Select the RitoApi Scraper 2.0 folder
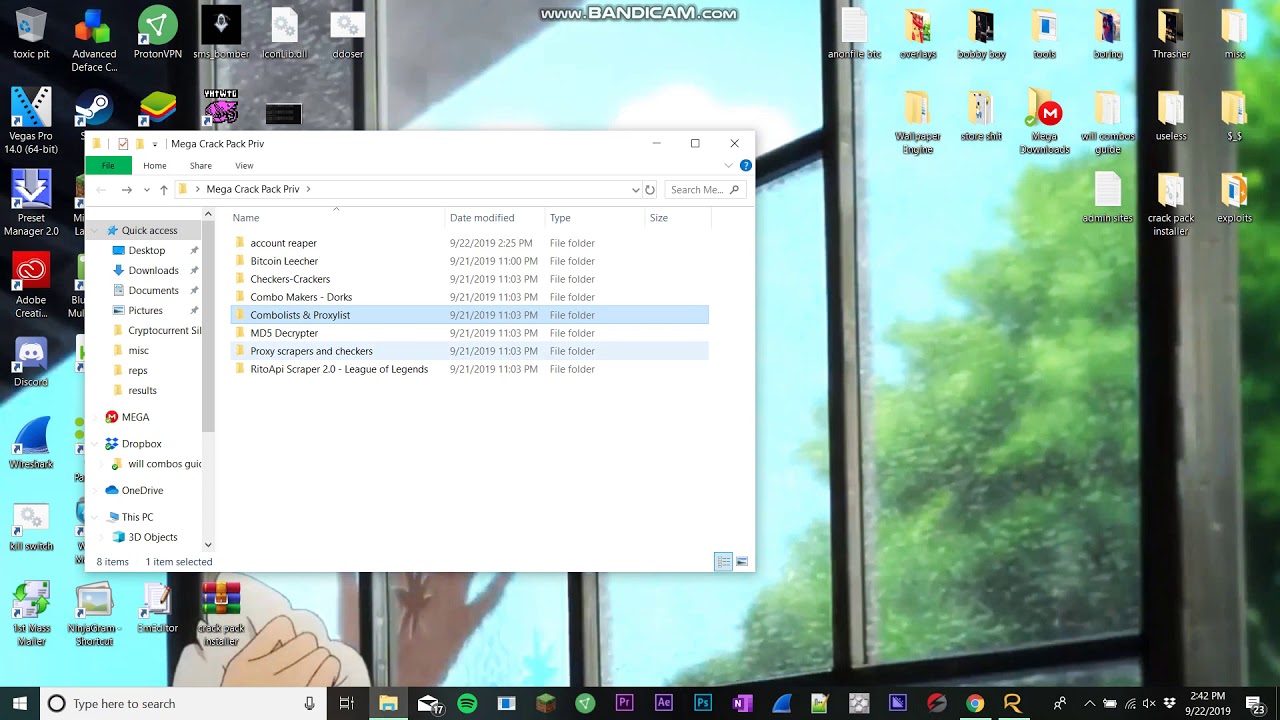 click(x=469, y=369)
